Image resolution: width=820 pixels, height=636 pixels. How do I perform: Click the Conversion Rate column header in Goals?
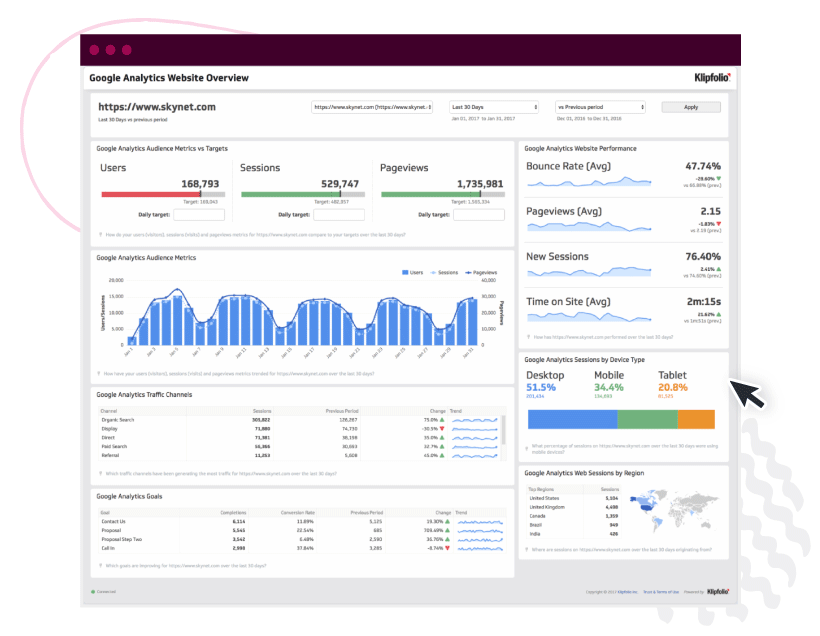coord(298,513)
